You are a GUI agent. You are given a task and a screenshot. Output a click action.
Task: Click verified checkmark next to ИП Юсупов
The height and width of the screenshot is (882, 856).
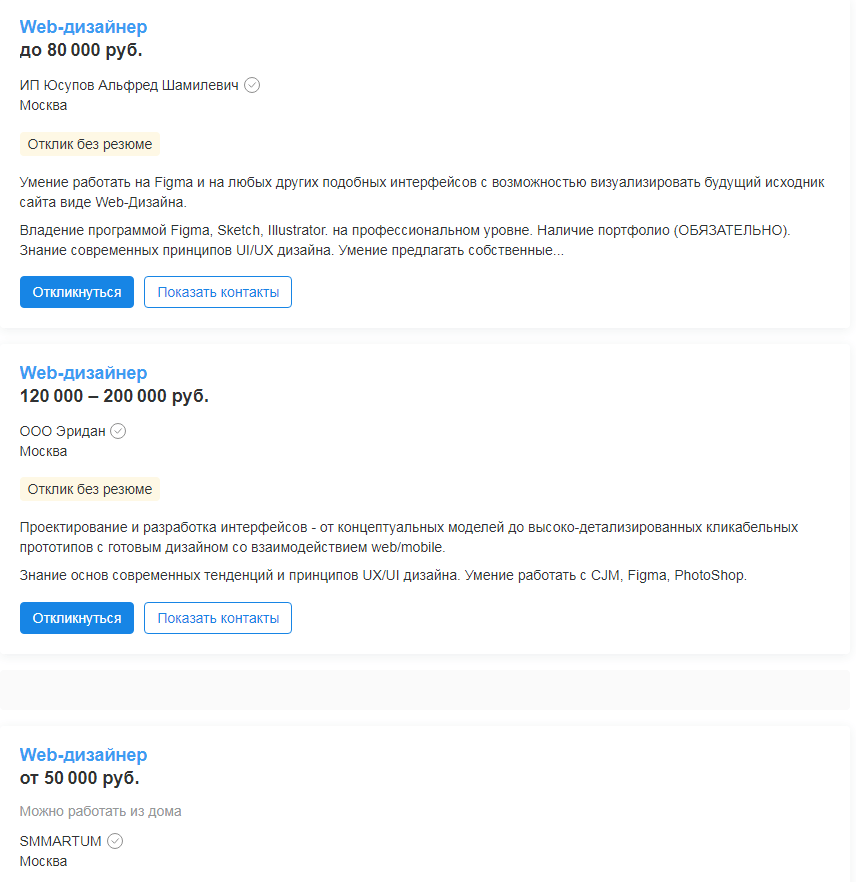(252, 86)
